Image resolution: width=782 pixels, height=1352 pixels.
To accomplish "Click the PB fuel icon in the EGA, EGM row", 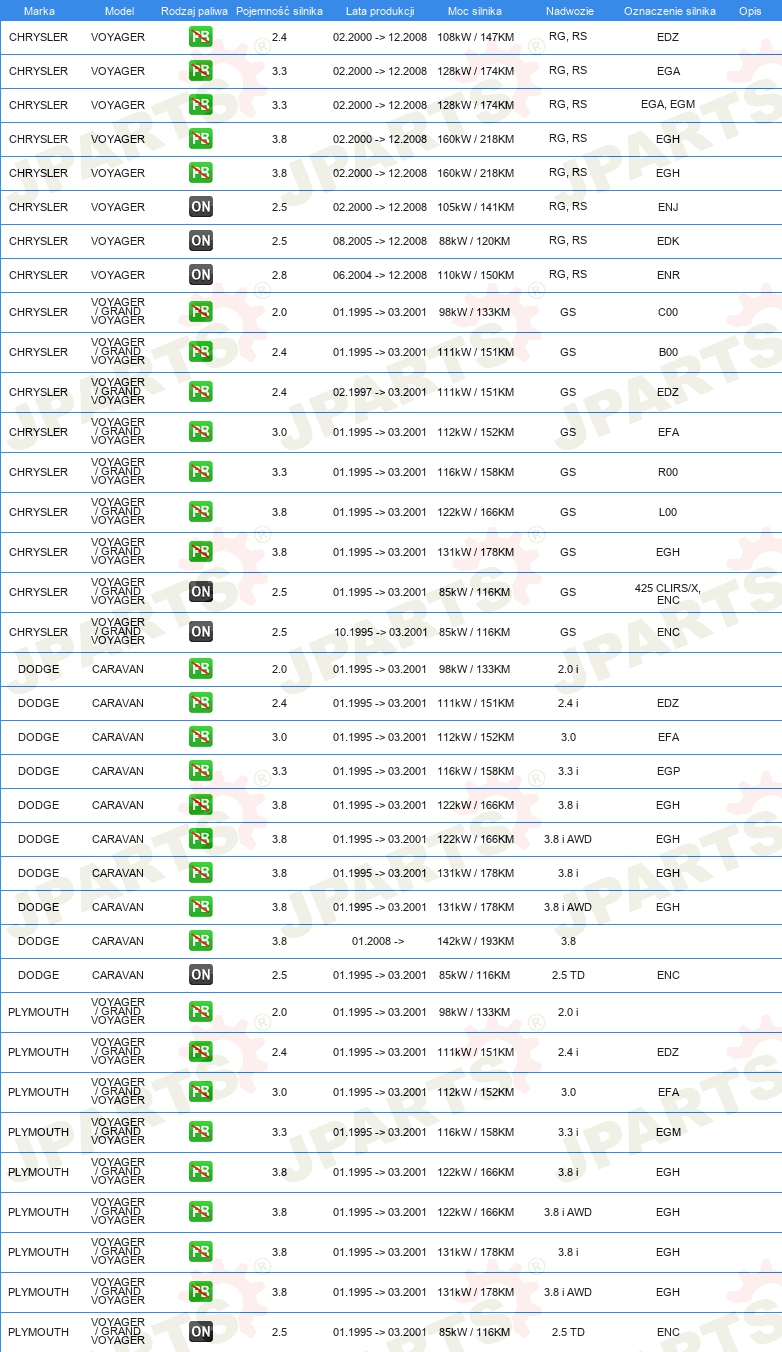I will coord(201,105).
